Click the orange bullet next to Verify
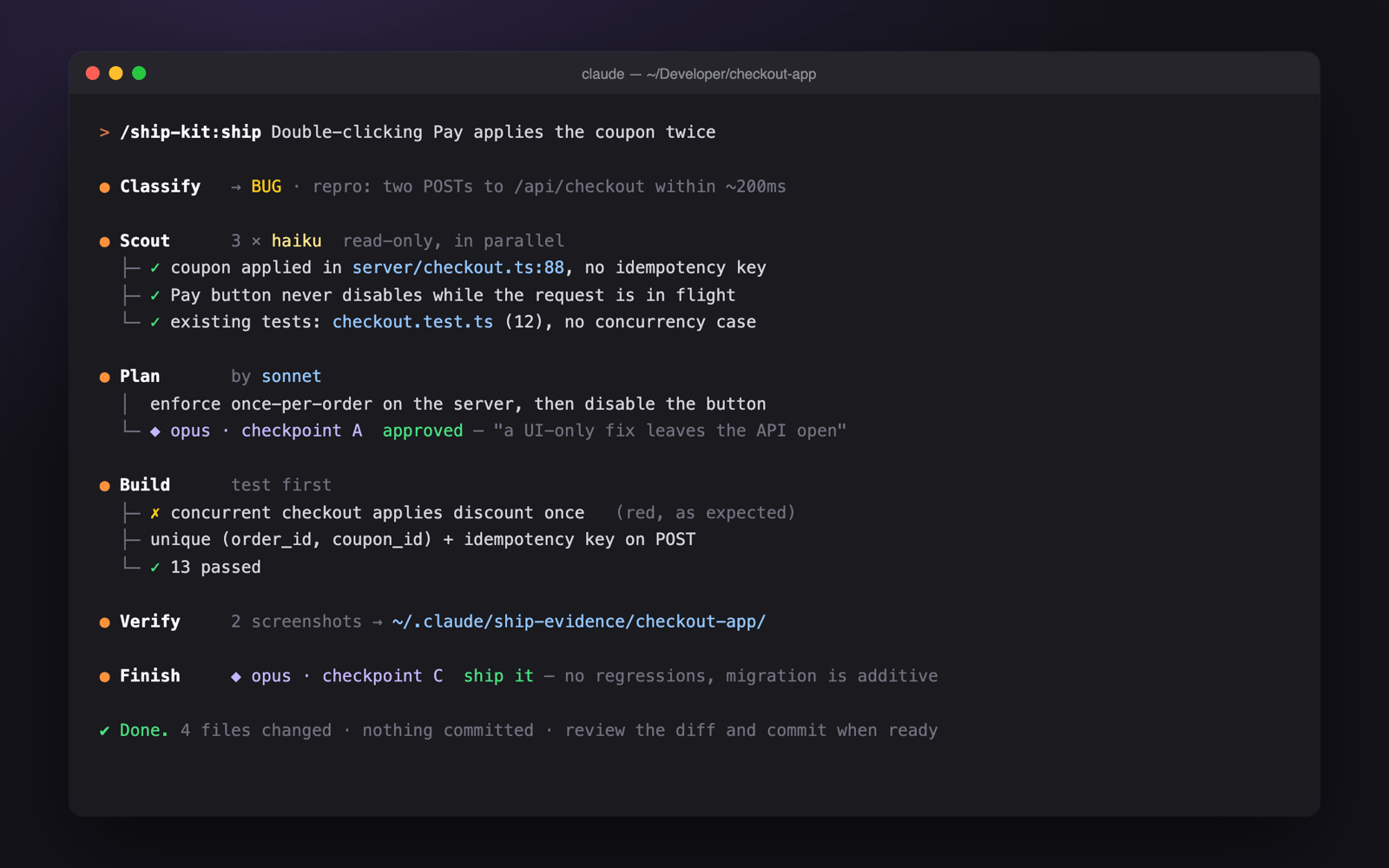Screen dimensions: 1389x868 coord(104,622)
